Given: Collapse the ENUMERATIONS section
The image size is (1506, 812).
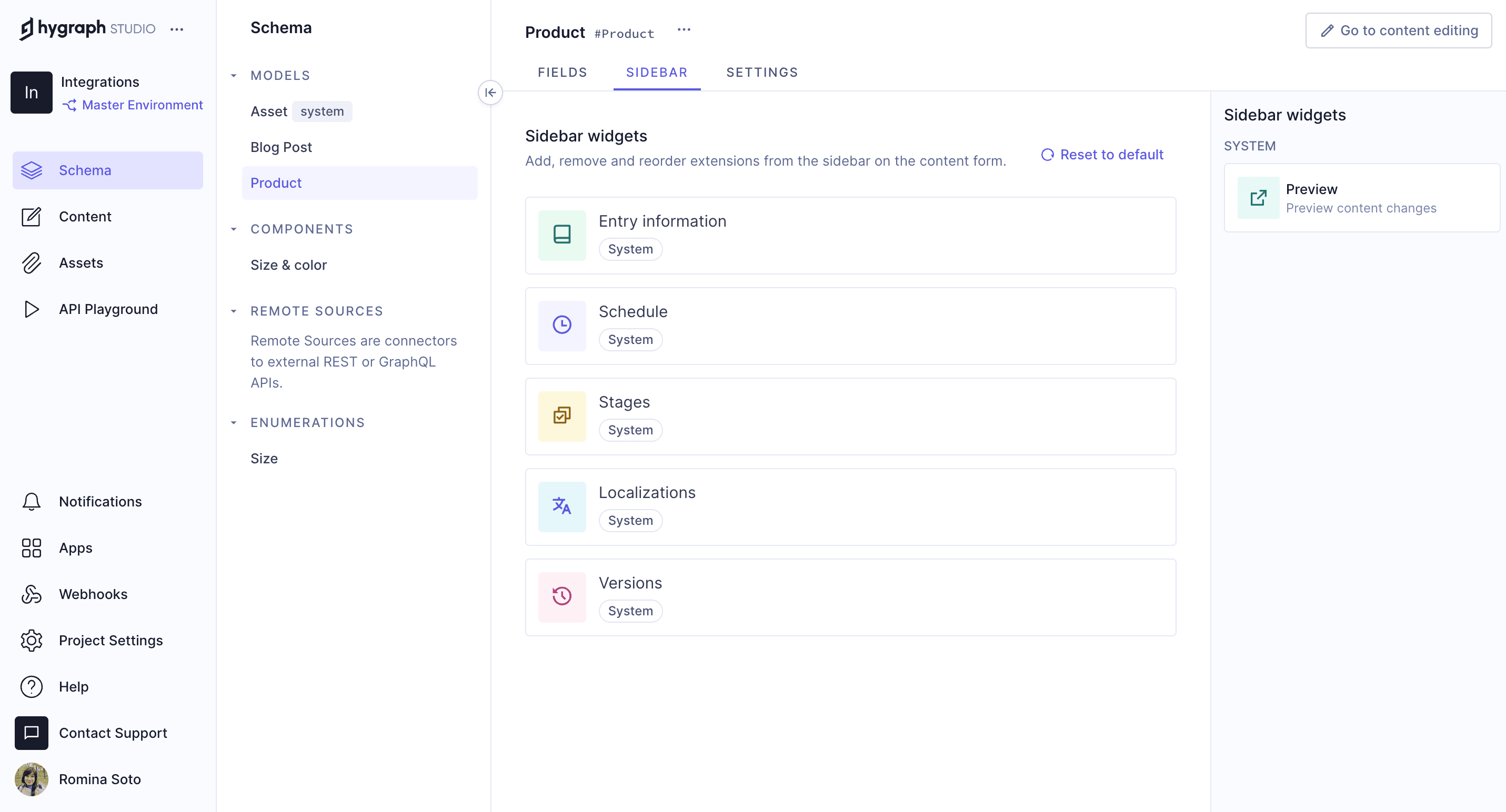Looking at the screenshot, I should pyautogui.click(x=234, y=422).
